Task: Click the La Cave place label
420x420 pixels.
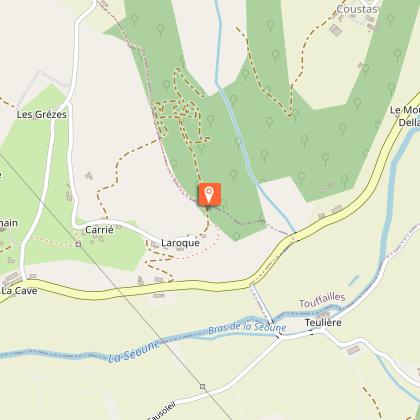Action: pyautogui.click(x=19, y=291)
